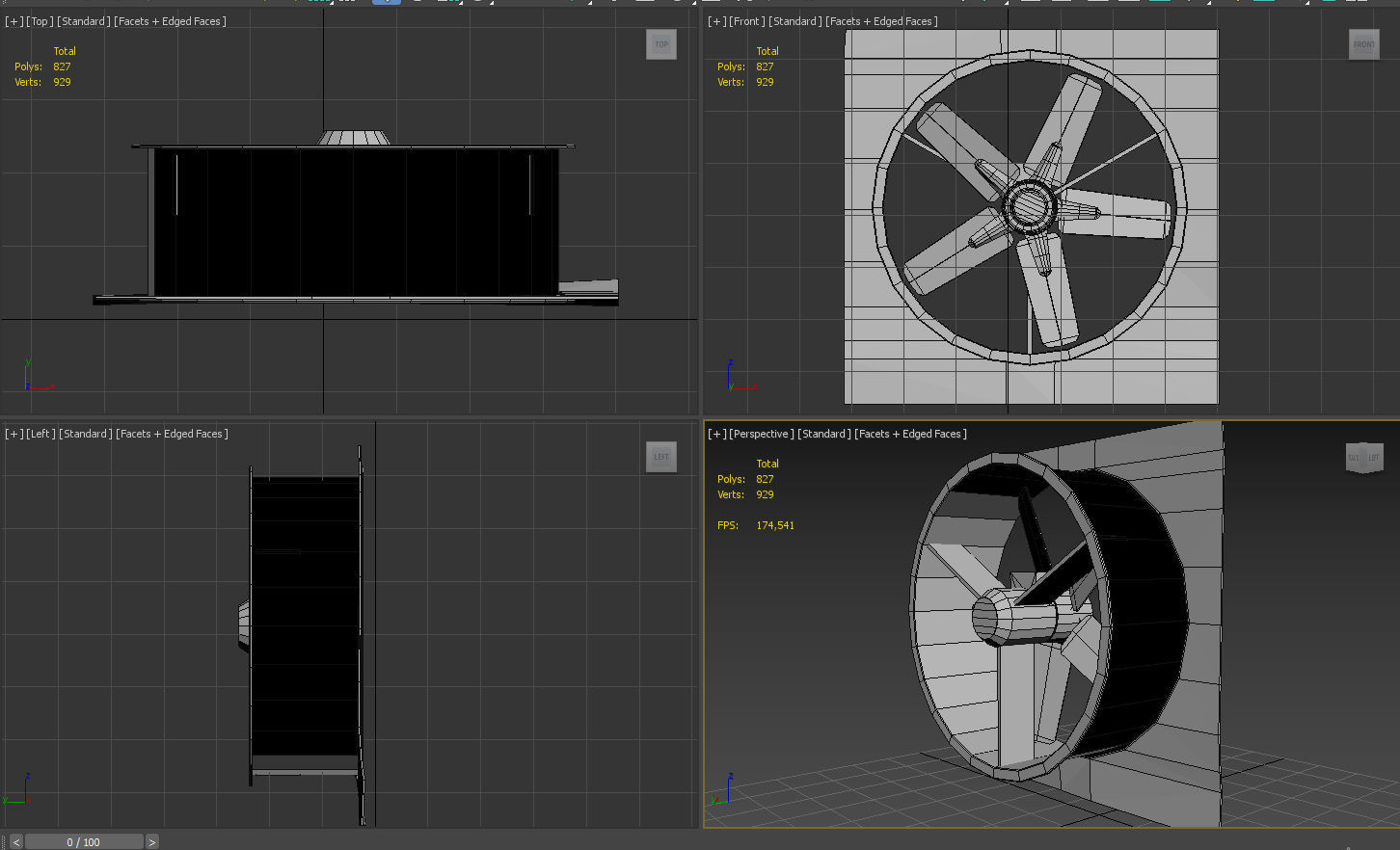Click the next frame arrow button on the timeline
Viewport: 1400px width, 850px height.
coord(151,841)
